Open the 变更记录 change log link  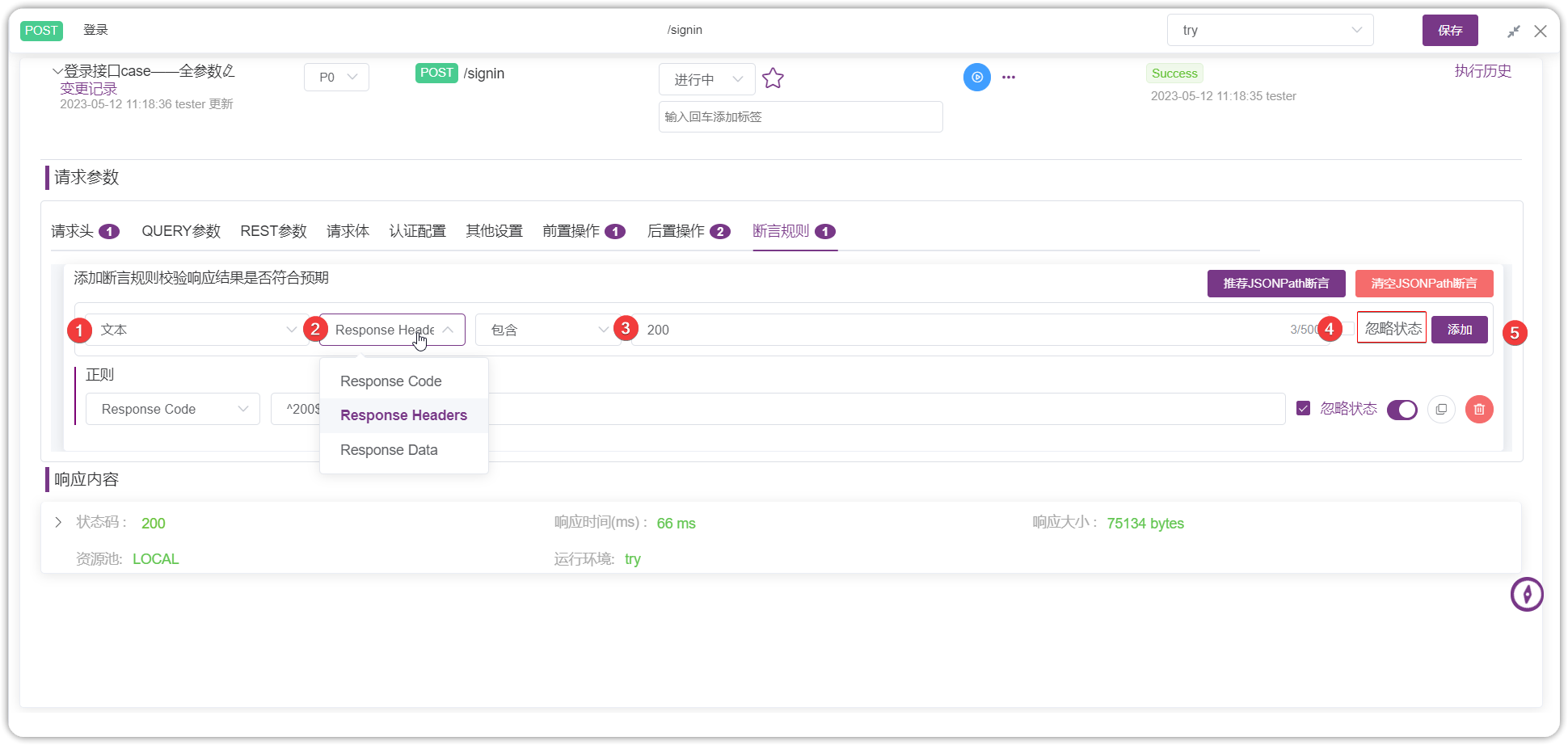pyautogui.click(x=89, y=89)
